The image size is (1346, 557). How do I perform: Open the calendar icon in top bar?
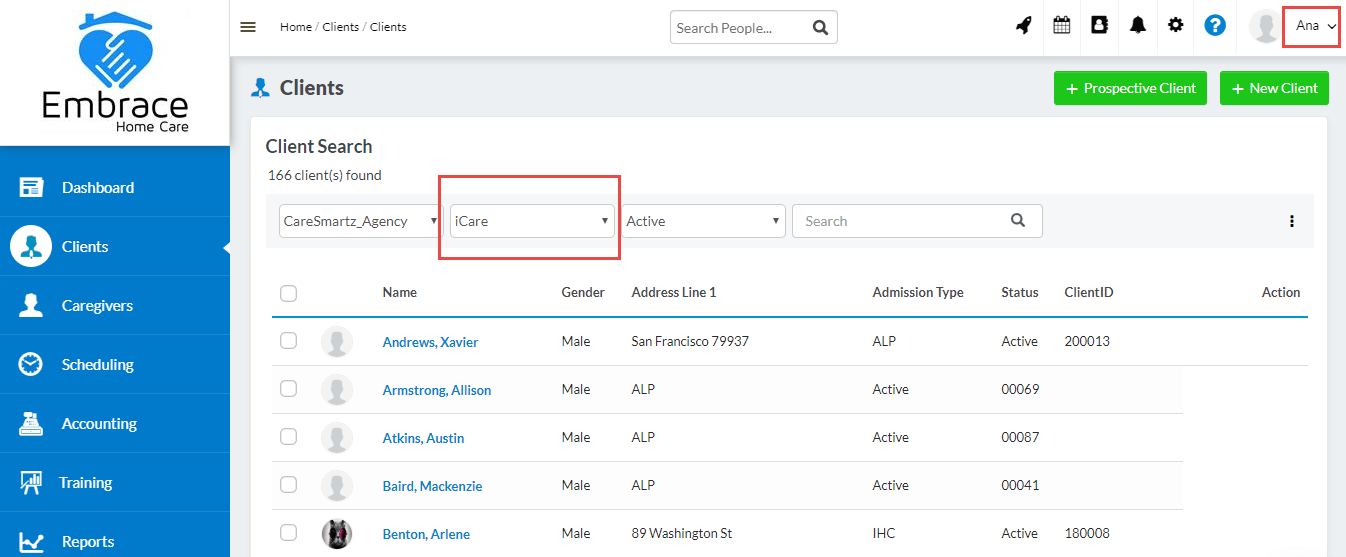[x=1061, y=27]
